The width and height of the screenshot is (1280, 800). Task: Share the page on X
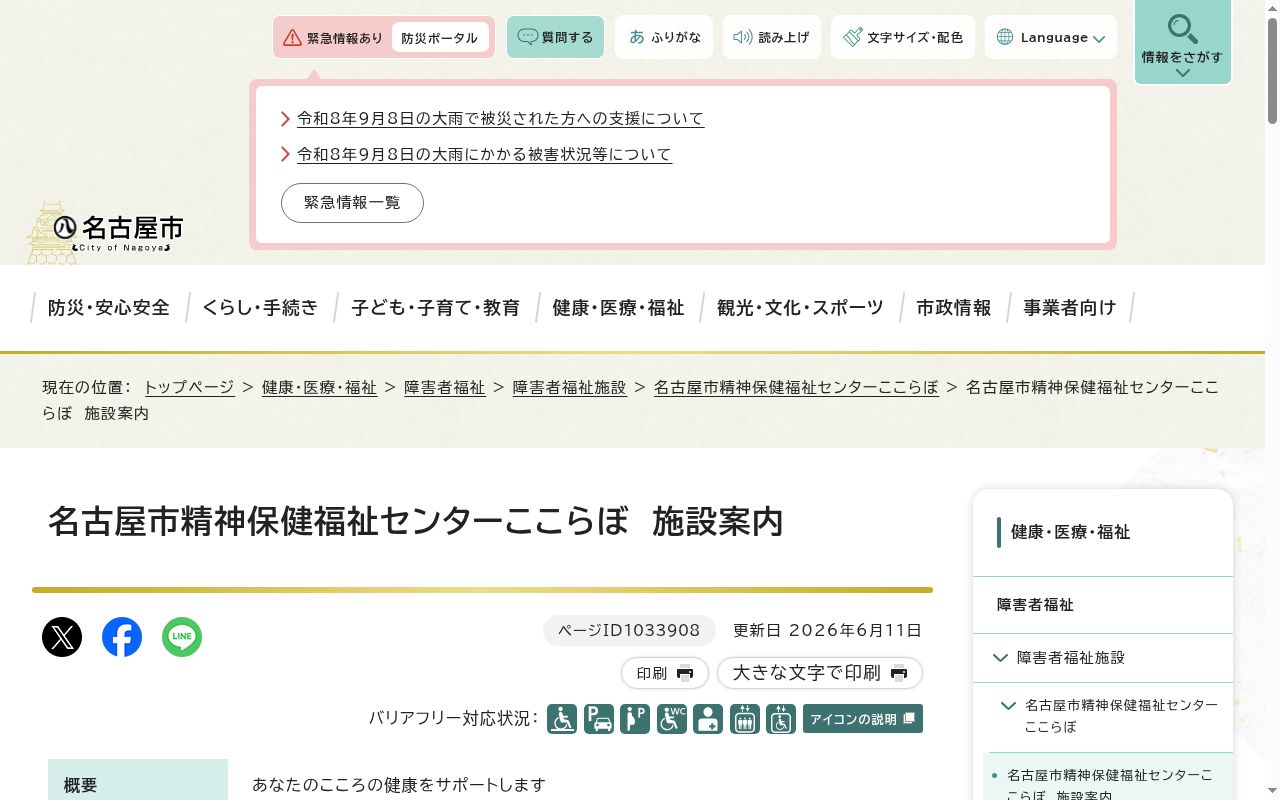(x=62, y=637)
